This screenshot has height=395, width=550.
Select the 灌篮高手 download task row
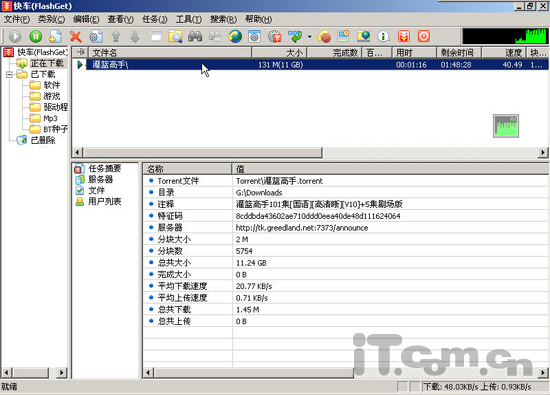coord(310,65)
